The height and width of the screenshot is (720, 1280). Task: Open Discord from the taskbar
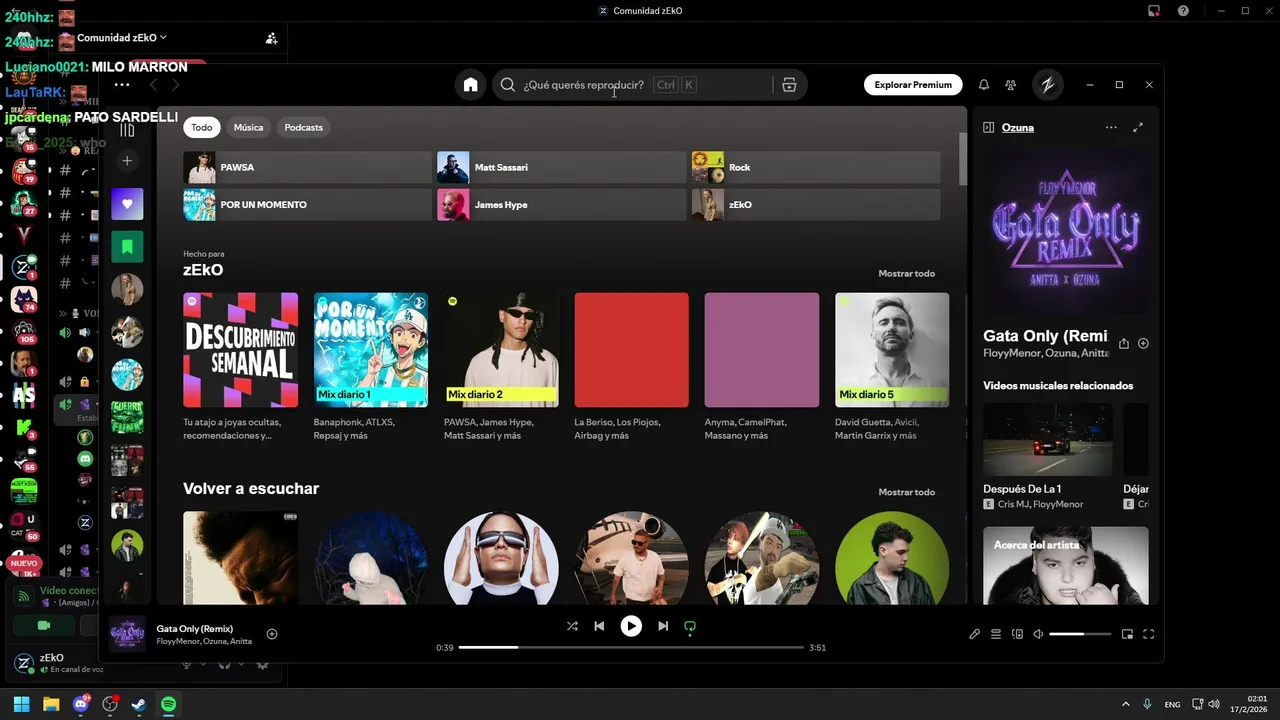81,704
